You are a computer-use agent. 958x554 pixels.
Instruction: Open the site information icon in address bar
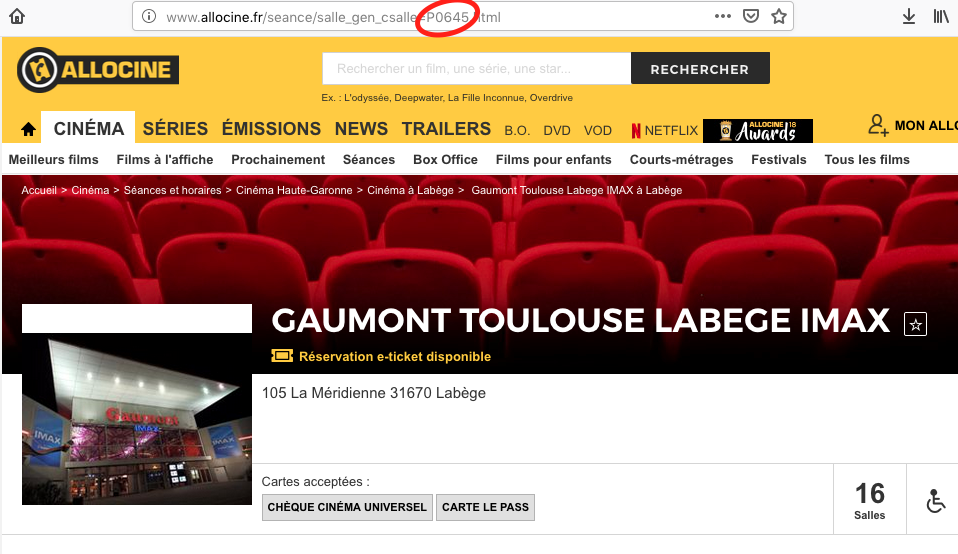[149, 16]
